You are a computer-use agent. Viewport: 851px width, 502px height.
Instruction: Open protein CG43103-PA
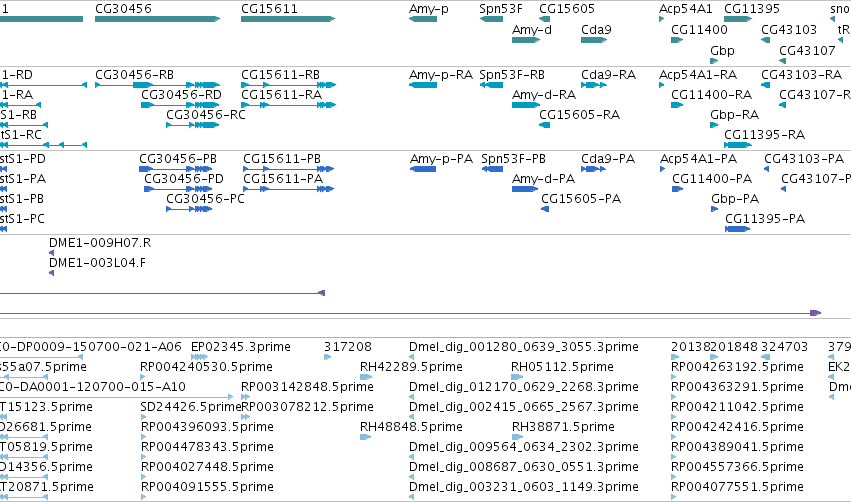click(x=804, y=158)
